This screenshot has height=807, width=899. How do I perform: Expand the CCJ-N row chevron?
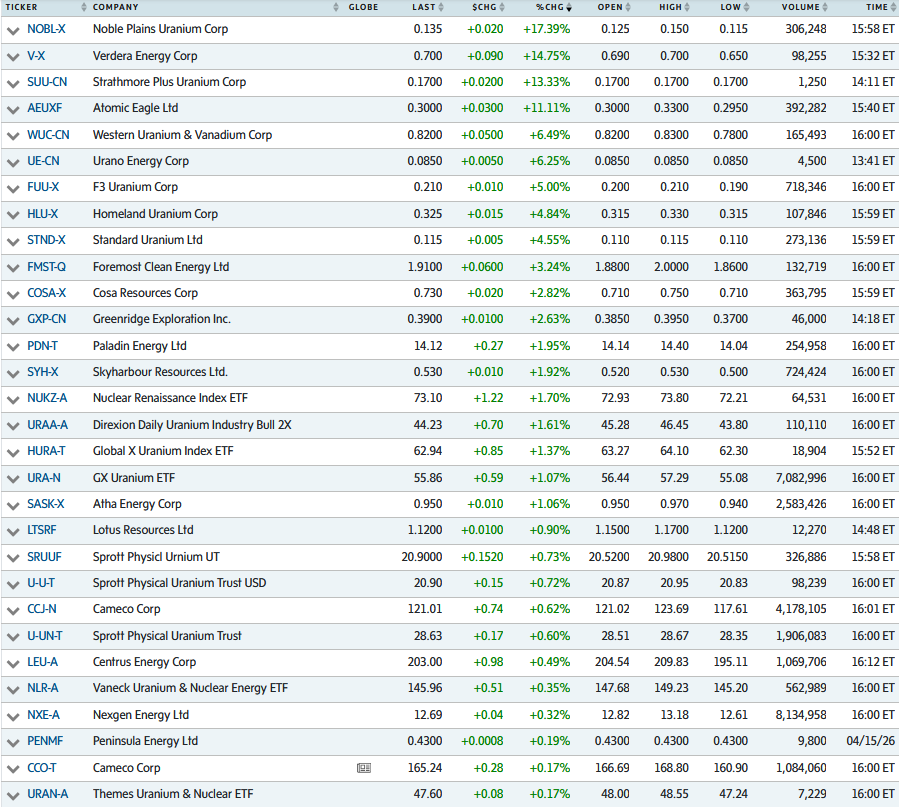click(13, 610)
